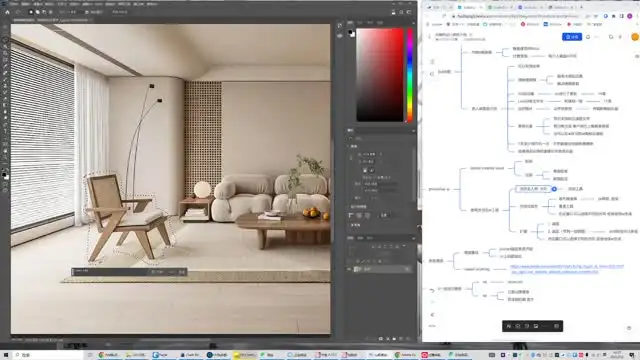Click the back arrow in mind map header

[429, 37]
